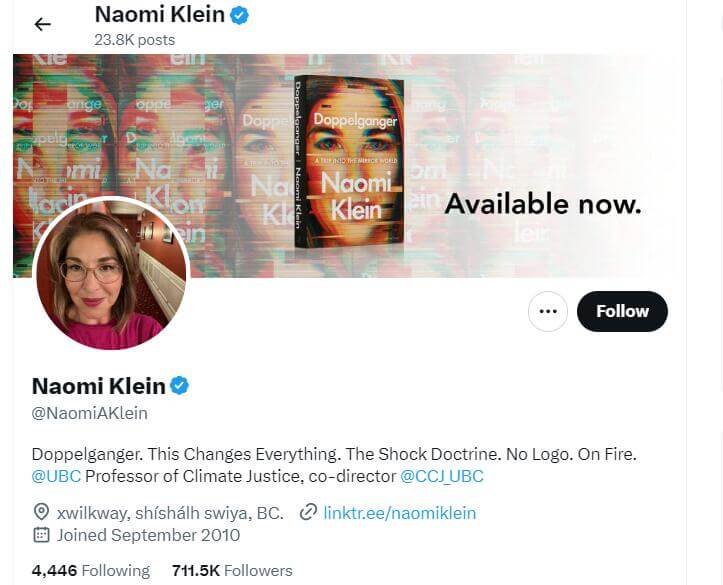The height and width of the screenshot is (585, 723).
Task: Click the Naomi Klein name in the top header
Action: [x=160, y=15]
